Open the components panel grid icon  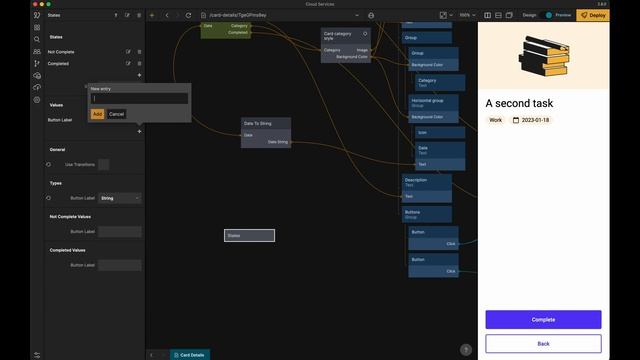[x=37, y=27]
